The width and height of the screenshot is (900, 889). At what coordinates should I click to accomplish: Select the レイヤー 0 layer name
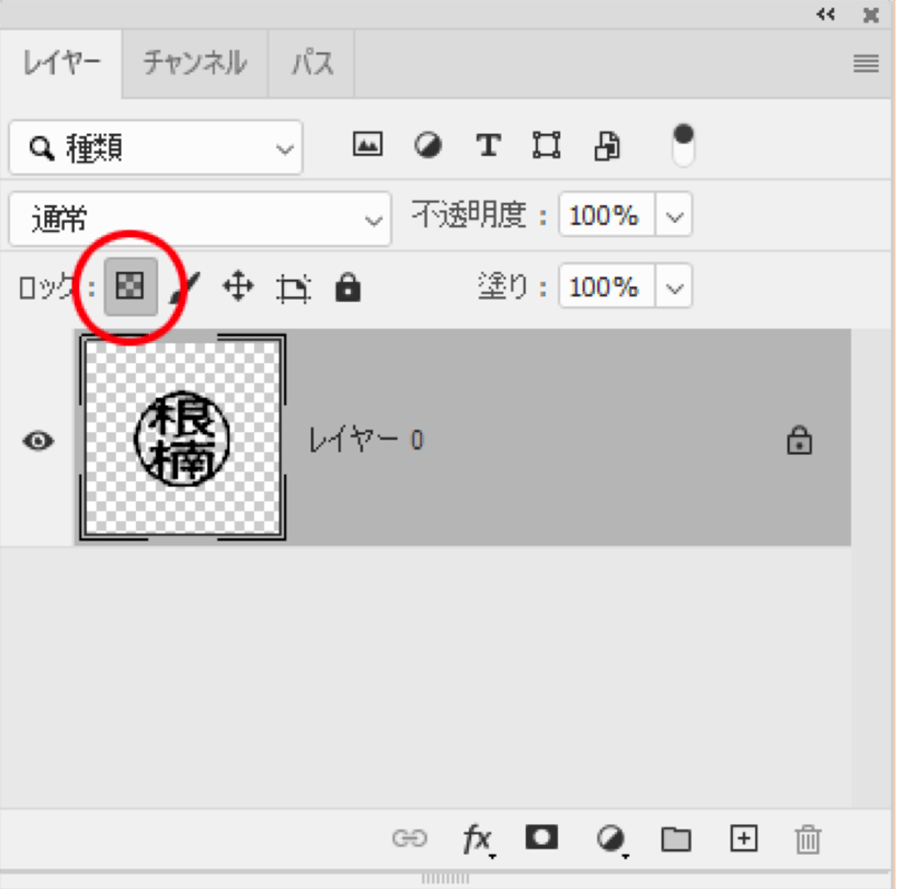click(x=366, y=440)
